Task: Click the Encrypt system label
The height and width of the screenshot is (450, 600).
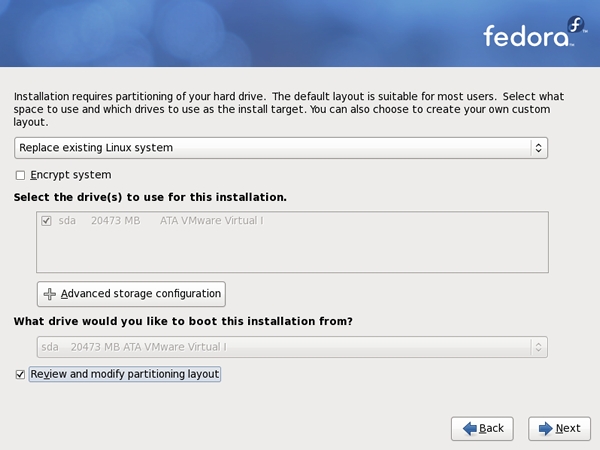Action: (x=71, y=175)
